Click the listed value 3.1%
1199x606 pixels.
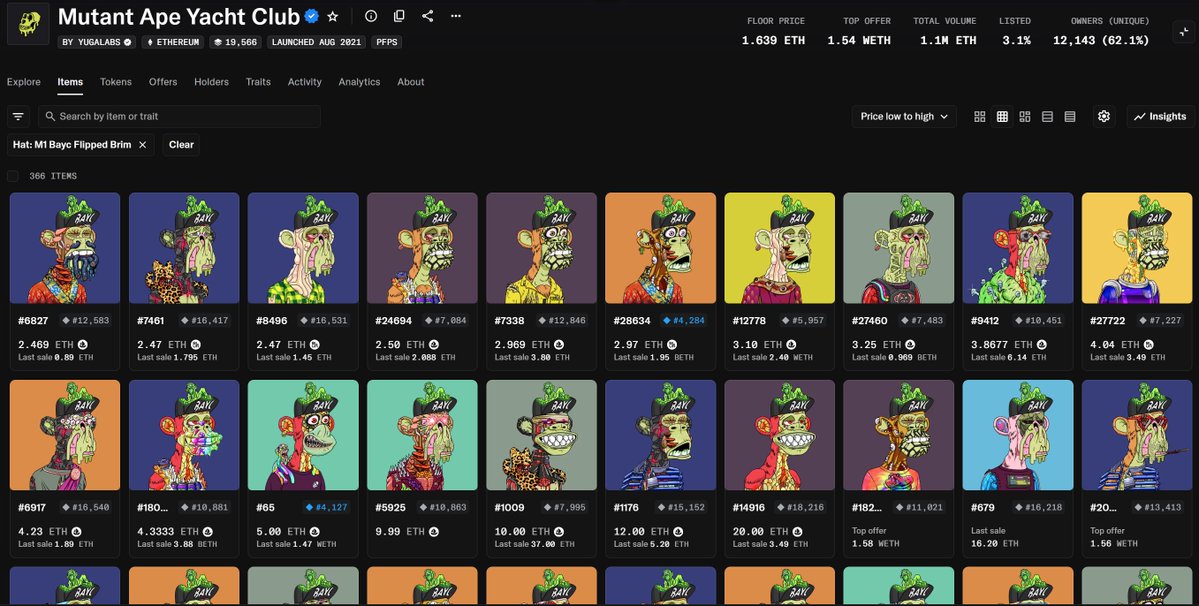1016,41
